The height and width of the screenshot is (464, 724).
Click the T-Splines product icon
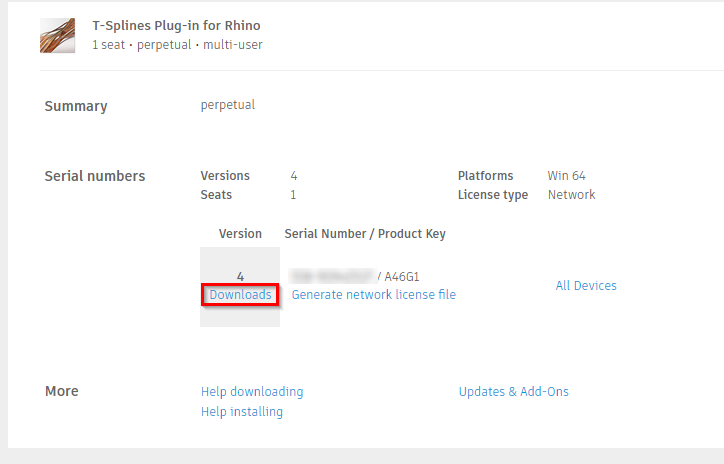click(57, 35)
